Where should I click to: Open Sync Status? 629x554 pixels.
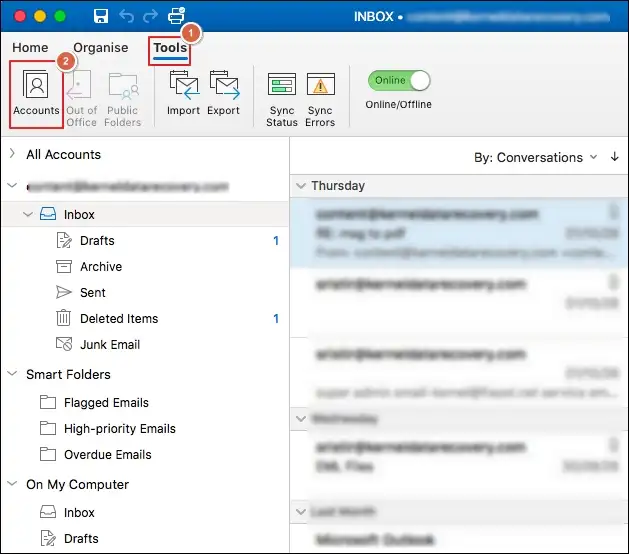(x=282, y=99)
